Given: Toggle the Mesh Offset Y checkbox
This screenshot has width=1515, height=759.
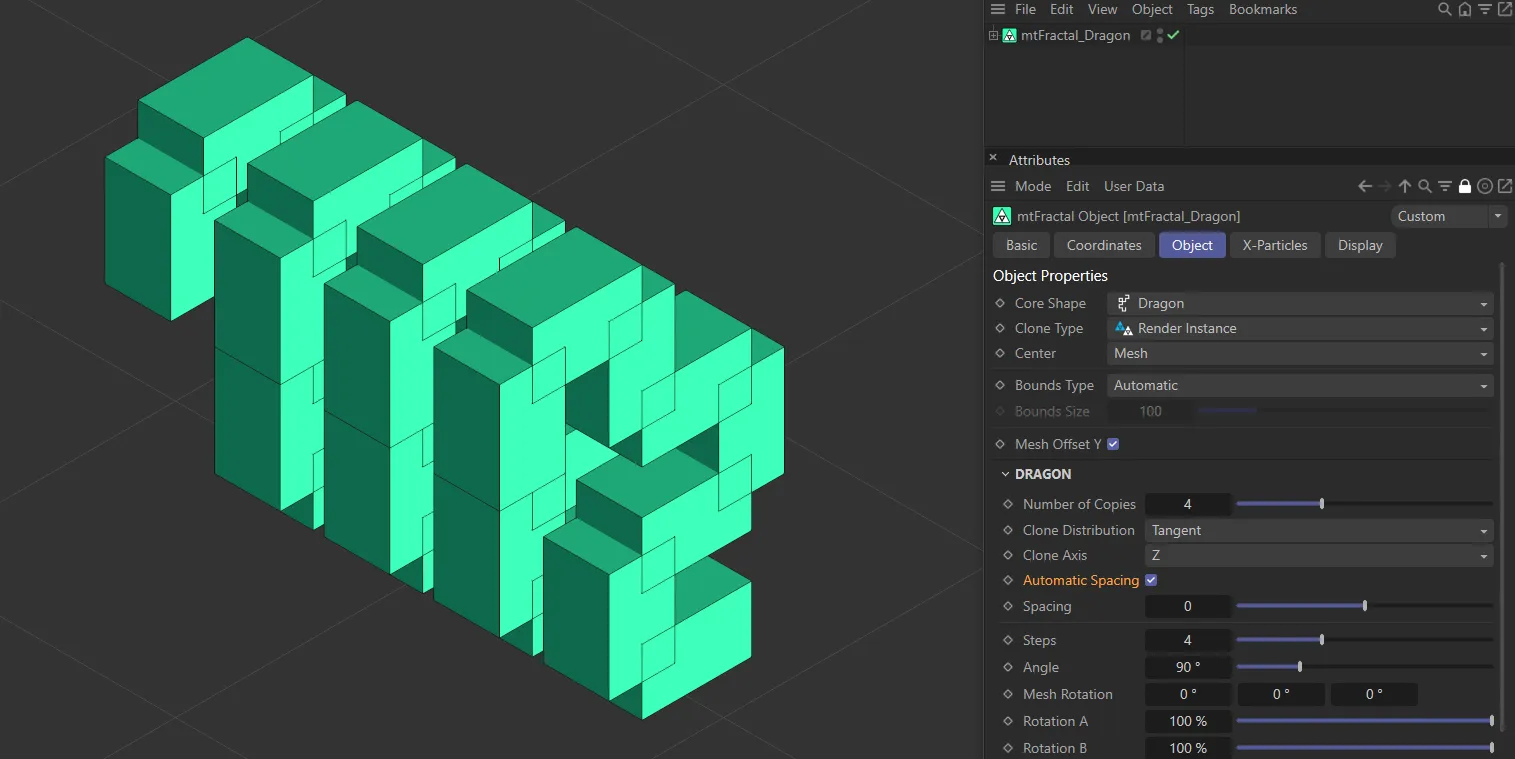Looking at the screenshot, I should pyautogui.click(x=1113, y=444).
